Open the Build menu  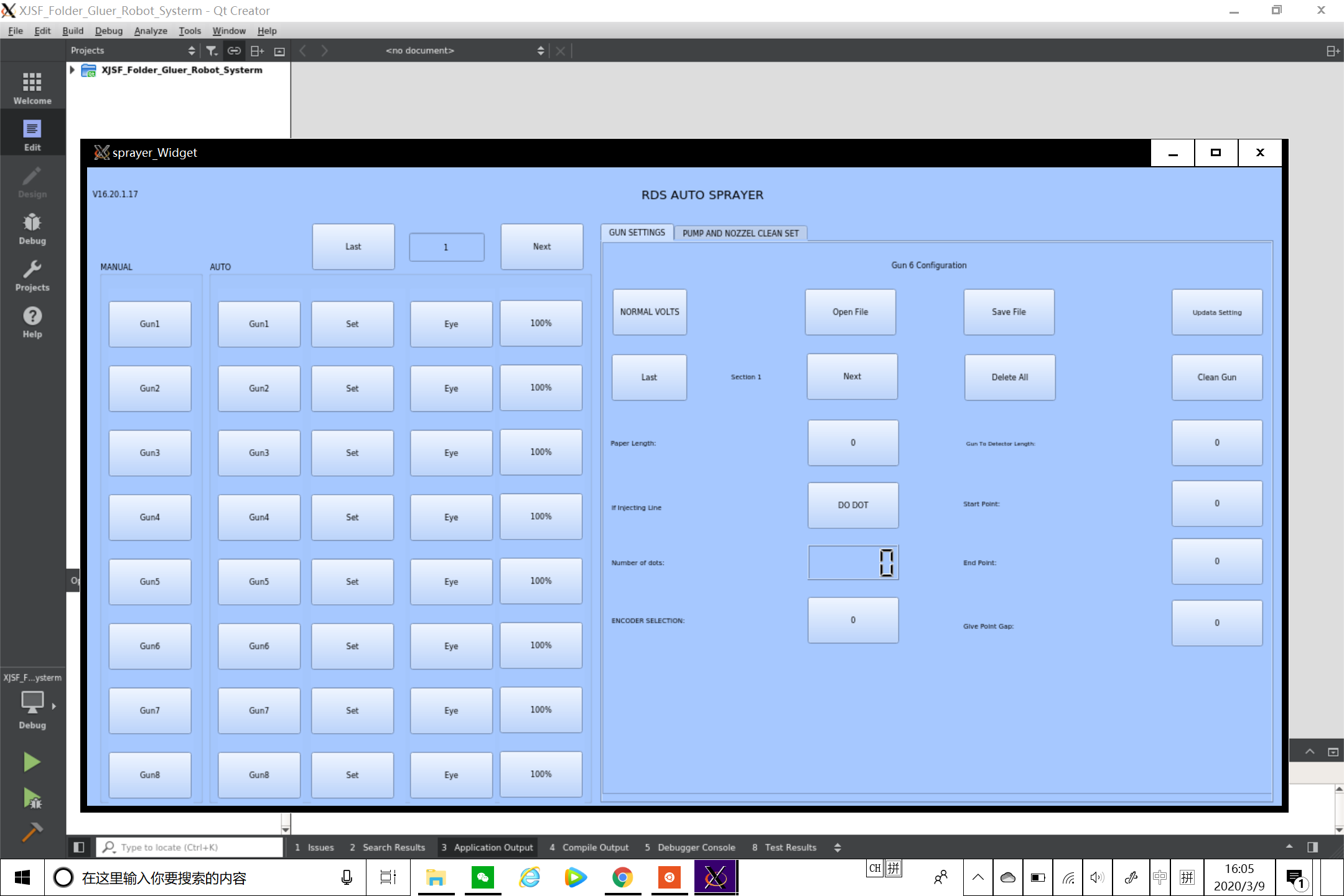point(72,30)
